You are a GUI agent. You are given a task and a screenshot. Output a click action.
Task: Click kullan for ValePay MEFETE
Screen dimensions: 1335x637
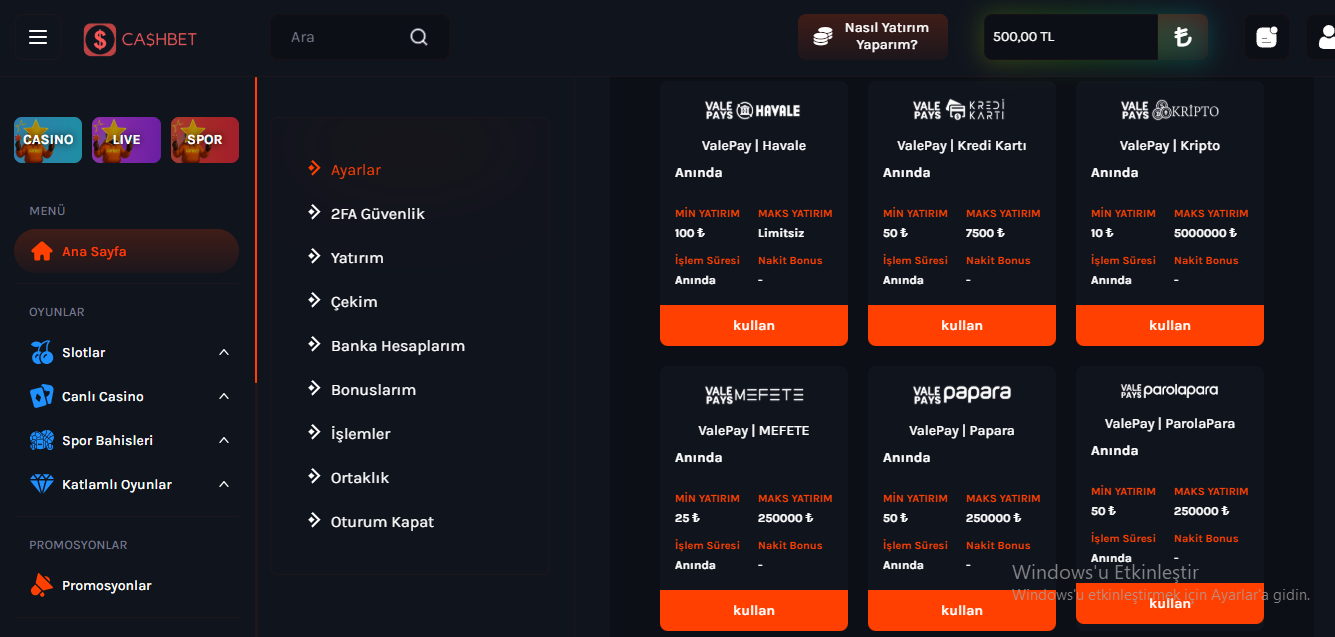[x=754, y=610]
